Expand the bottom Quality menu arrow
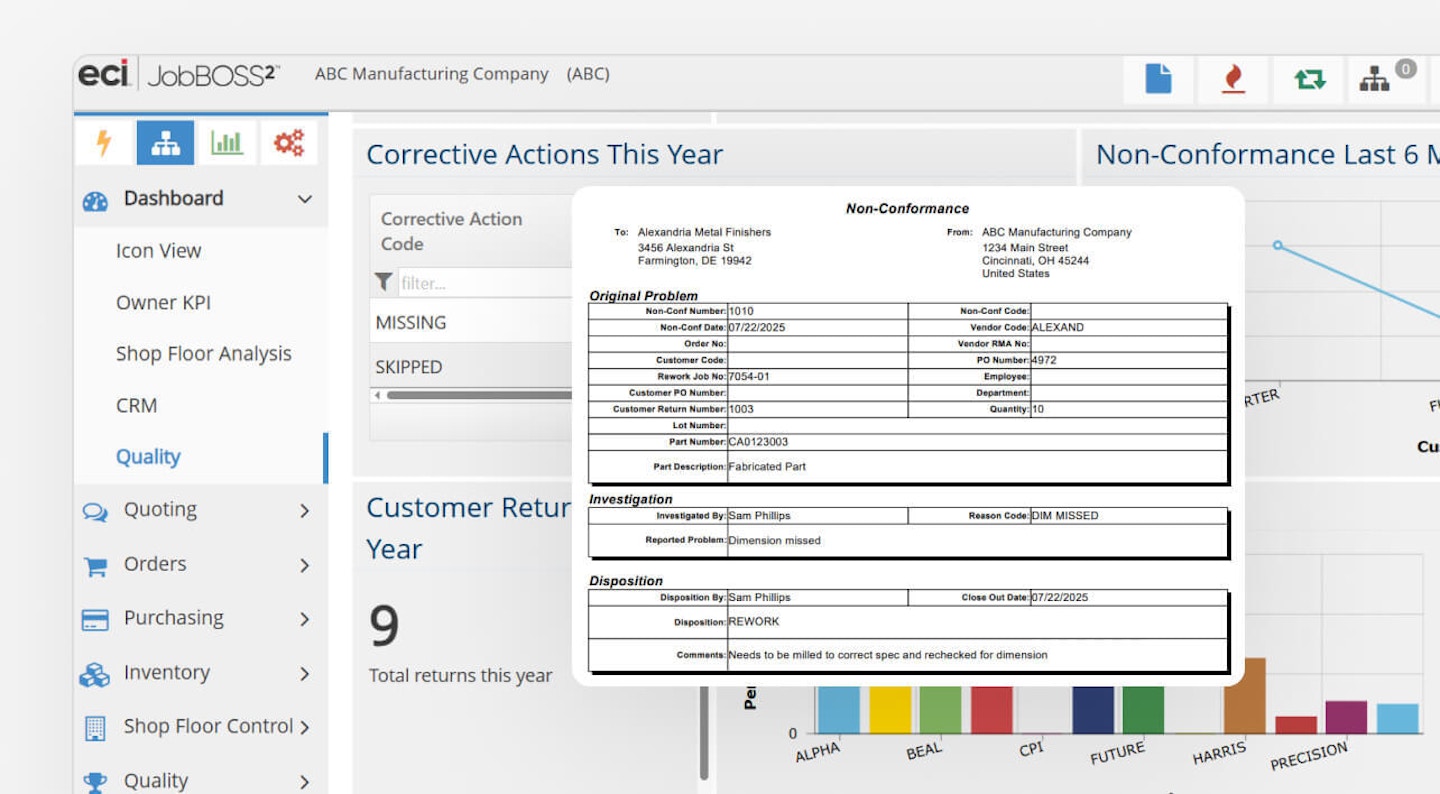This screenshot has width=1440, height=794. (305, 782)
